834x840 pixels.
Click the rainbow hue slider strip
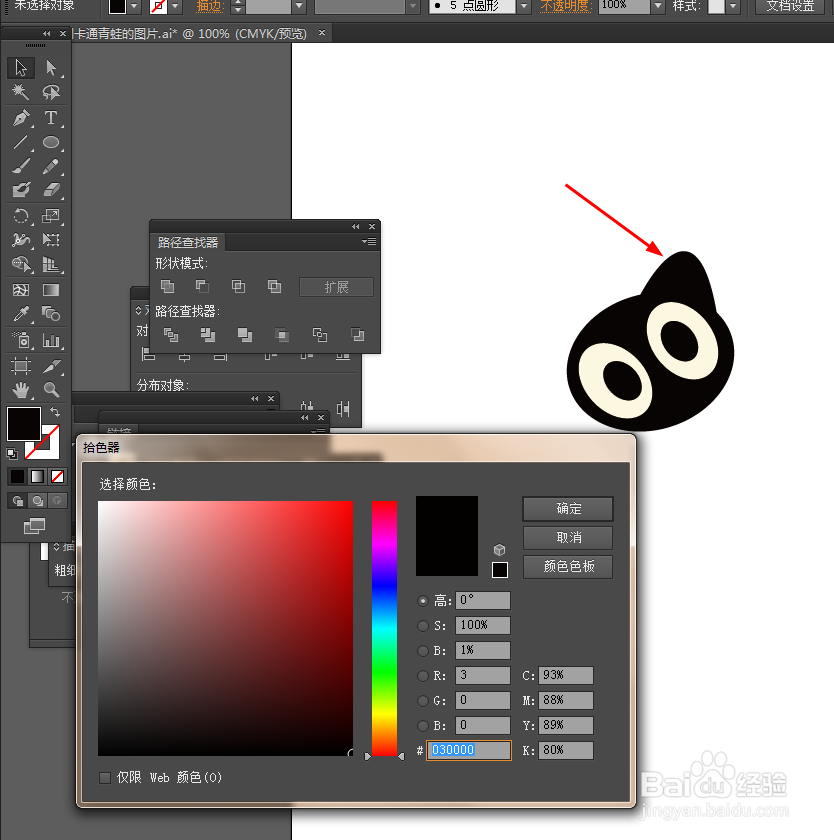coord(385,628)
